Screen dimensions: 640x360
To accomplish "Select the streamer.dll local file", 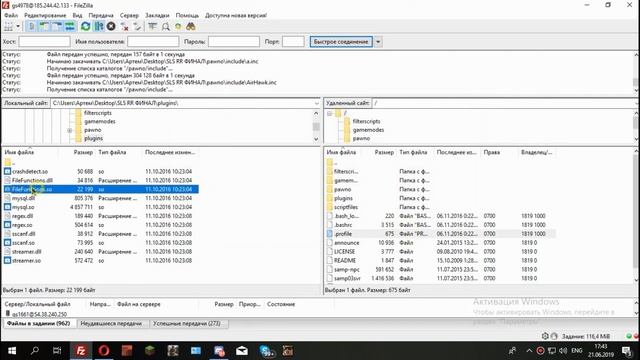I will pos(101,251).
